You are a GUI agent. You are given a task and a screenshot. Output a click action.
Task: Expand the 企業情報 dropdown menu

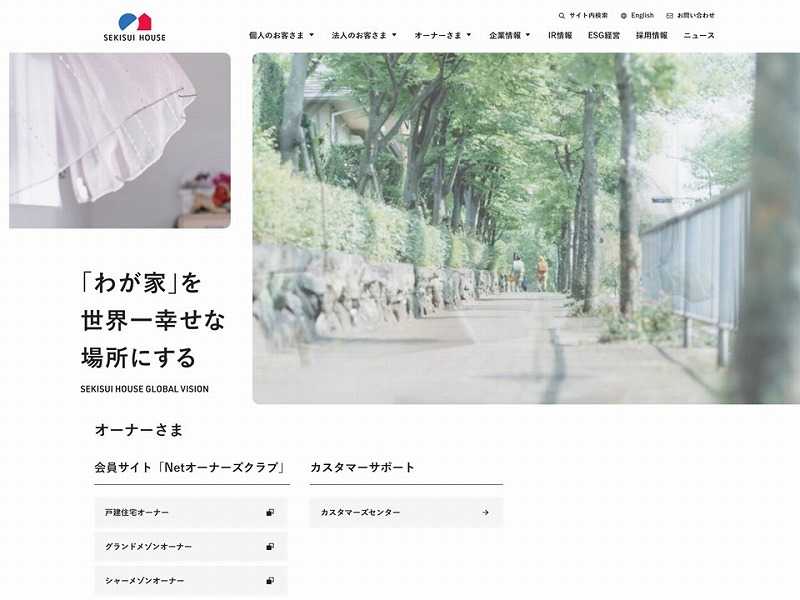pos(510,35)
